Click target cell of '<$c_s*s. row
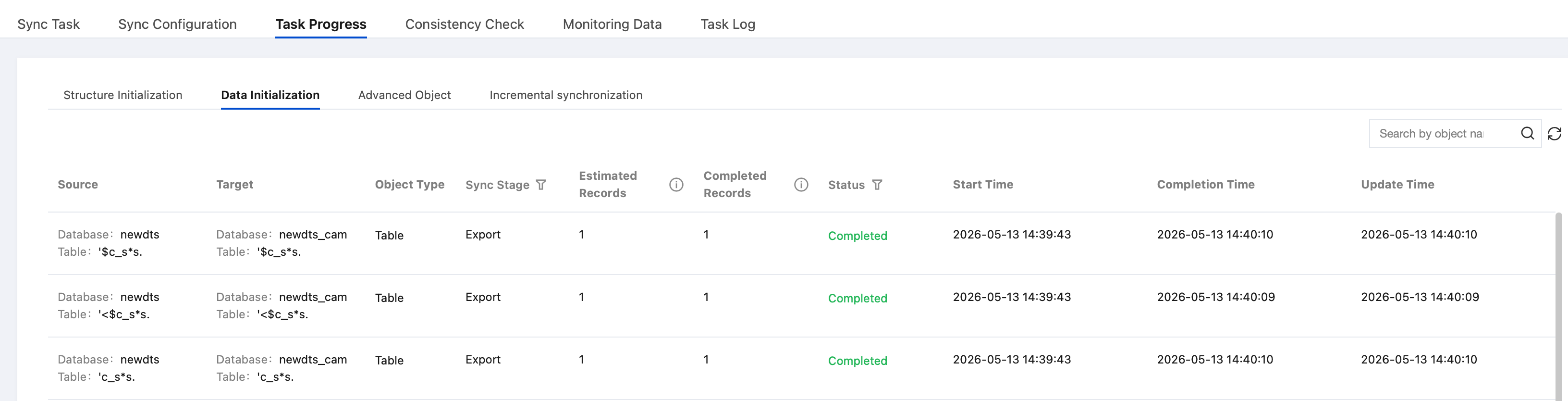The width and height of the screenshot is (1568, 401). click(281, 305)
